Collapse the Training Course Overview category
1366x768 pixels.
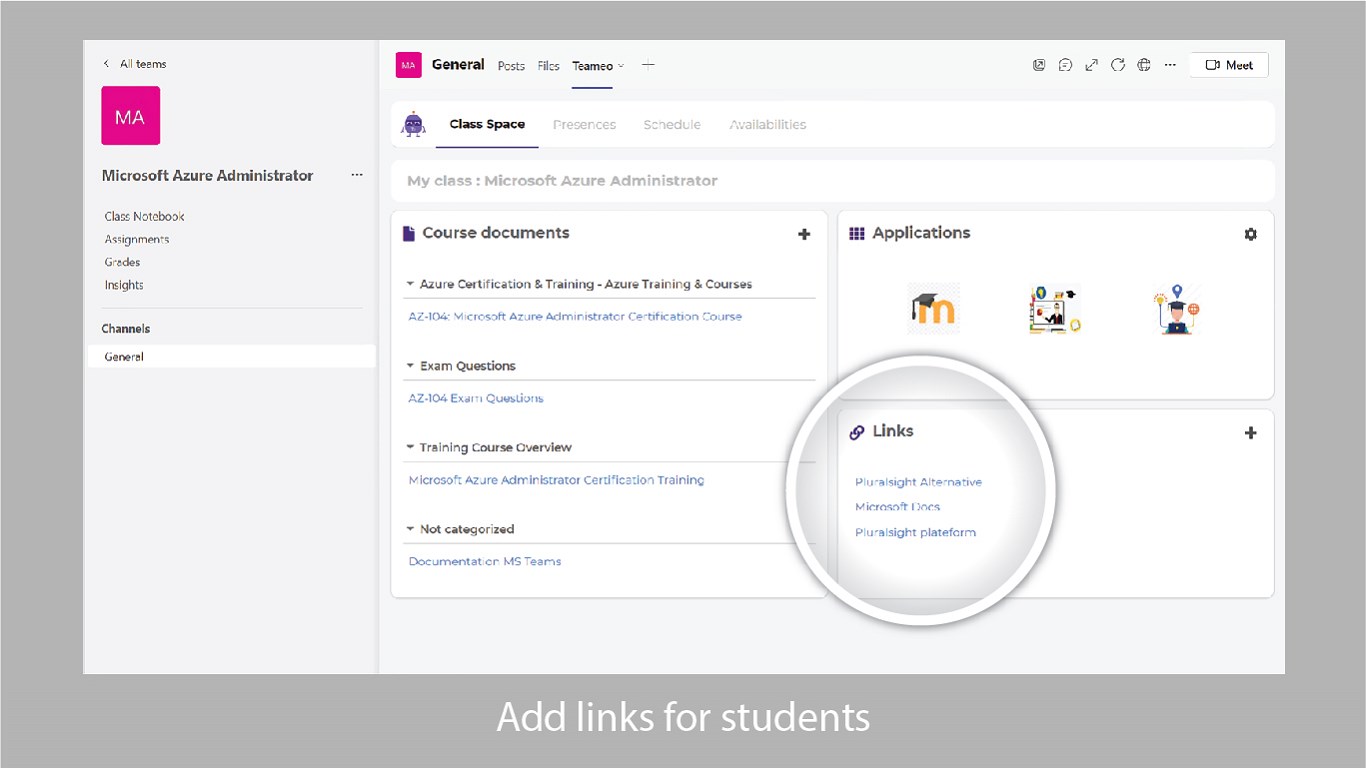click(x=410, y=447)
